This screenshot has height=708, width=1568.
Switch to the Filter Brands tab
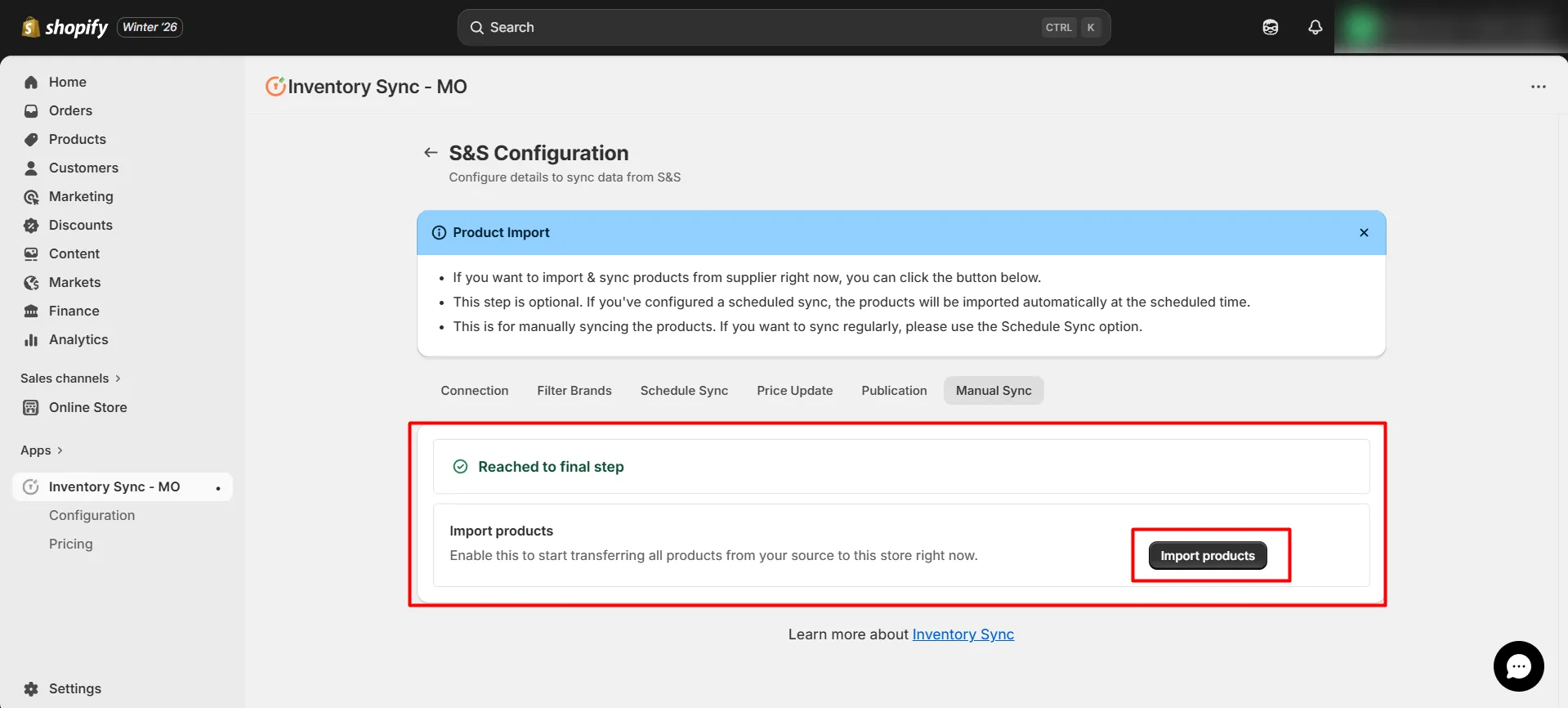[574, 391]
